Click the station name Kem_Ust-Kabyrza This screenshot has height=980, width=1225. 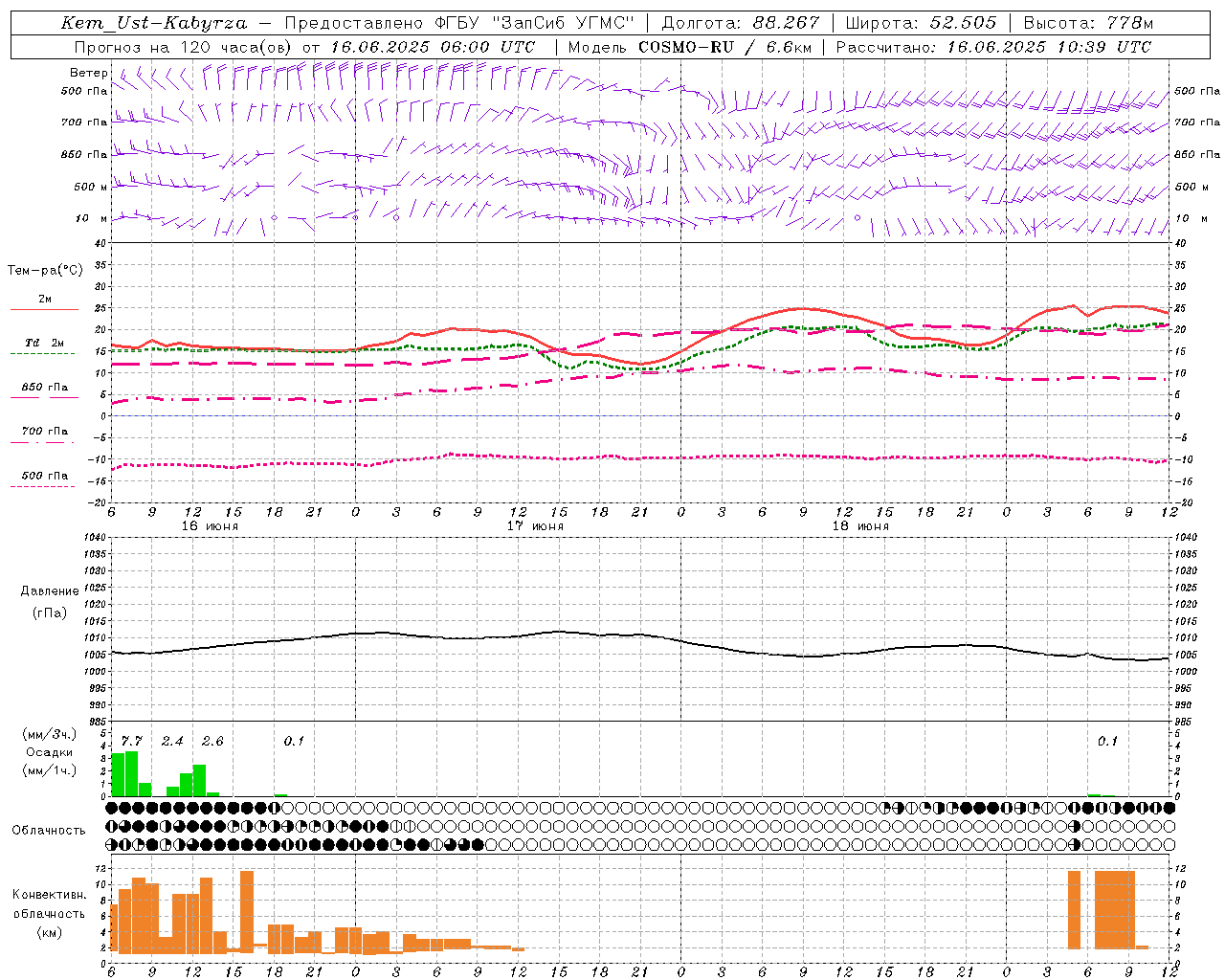tap(154, 23)
